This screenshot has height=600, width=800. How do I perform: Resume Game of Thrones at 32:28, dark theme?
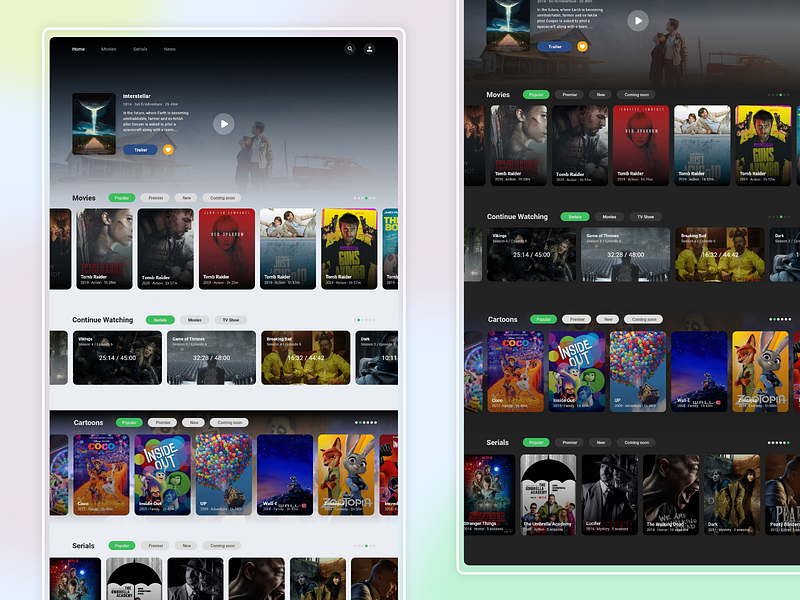pyautogui.click(x=626, y=255)
